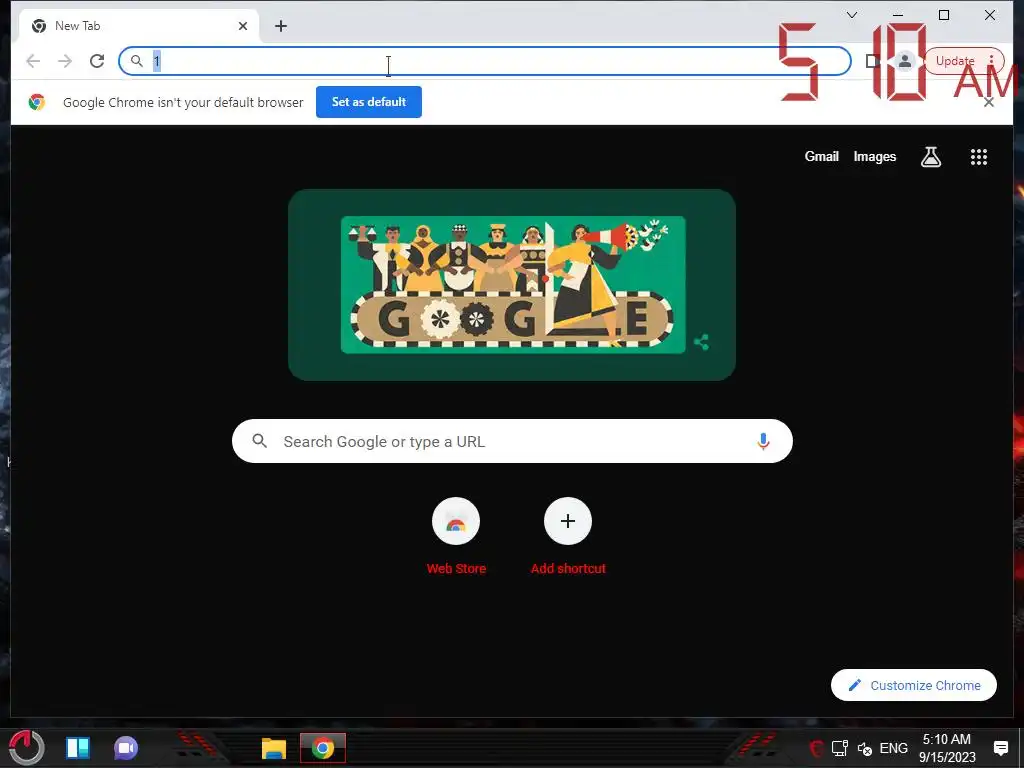This screenshot has width=1024, height=768.
Task: Open the blue panels taskbar app
Action: coord(78,748)
